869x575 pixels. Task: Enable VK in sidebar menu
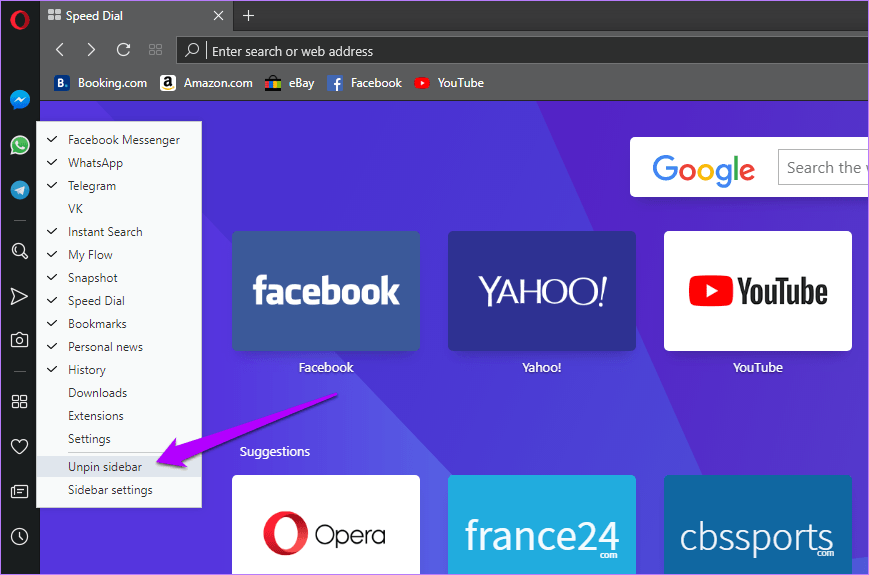tap(119, 209)
